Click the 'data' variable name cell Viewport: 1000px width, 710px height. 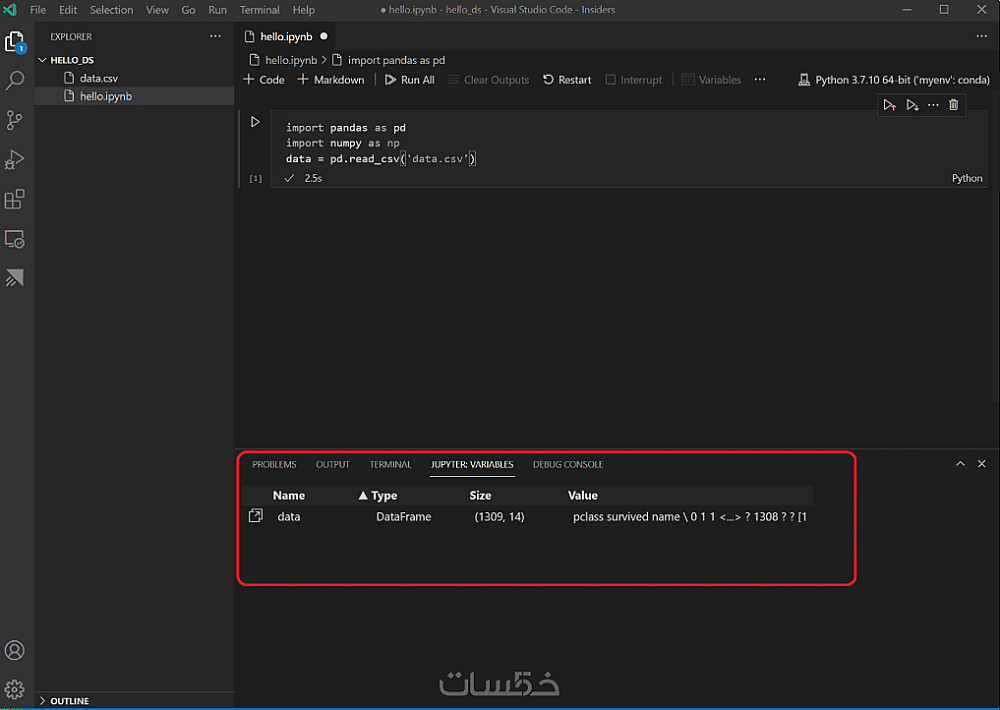point(289,516)
